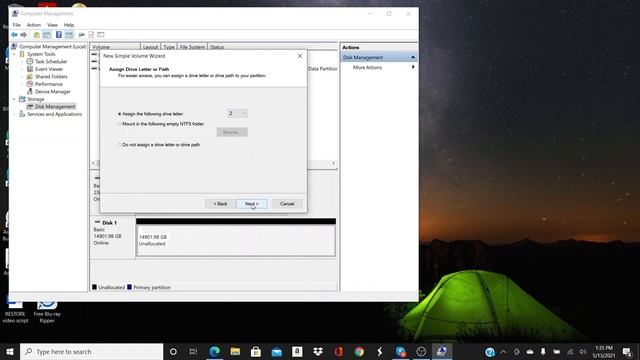
Task: Open Task Scheduler in the console tree
Action: (x=51, y=62)
